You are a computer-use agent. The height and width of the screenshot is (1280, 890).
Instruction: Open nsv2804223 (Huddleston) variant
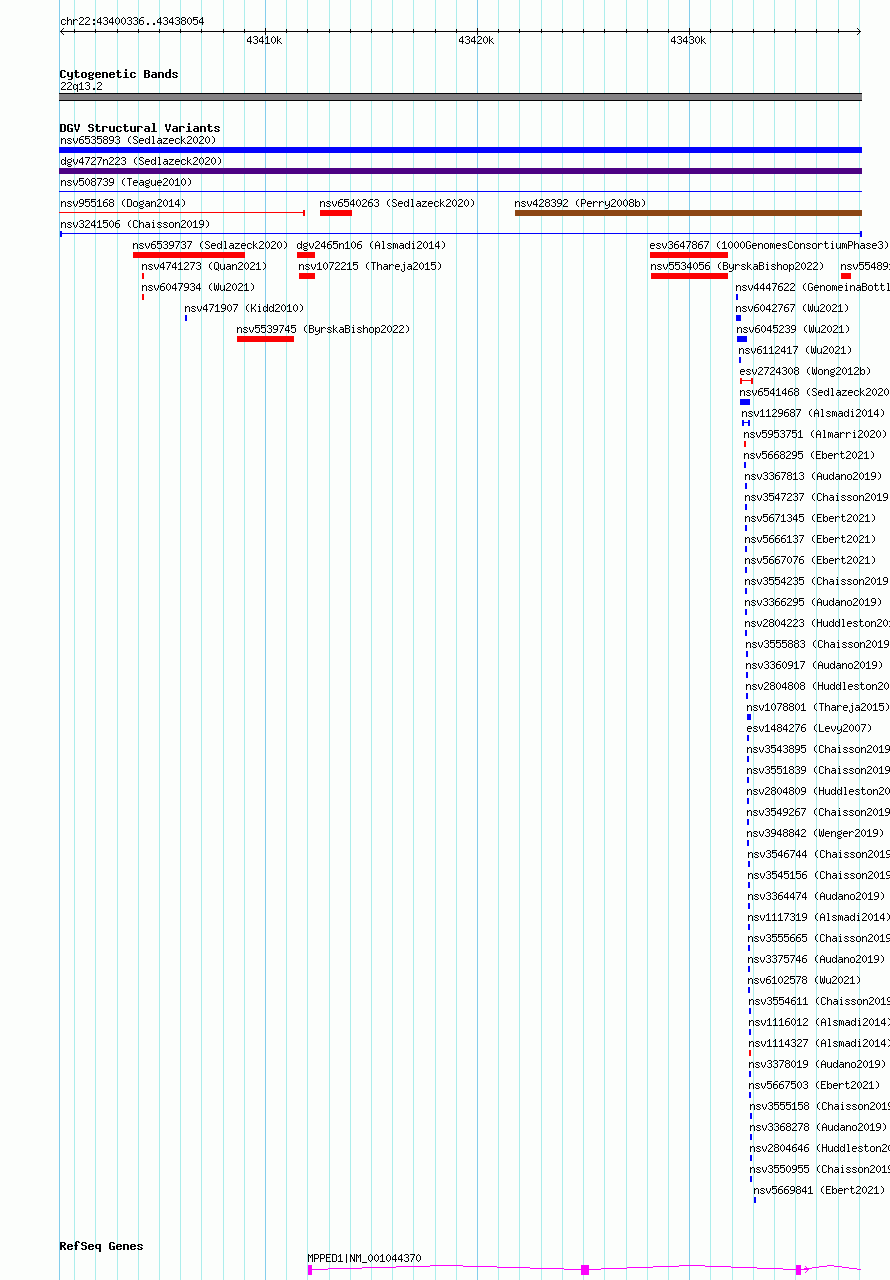(x=817, y=623)
